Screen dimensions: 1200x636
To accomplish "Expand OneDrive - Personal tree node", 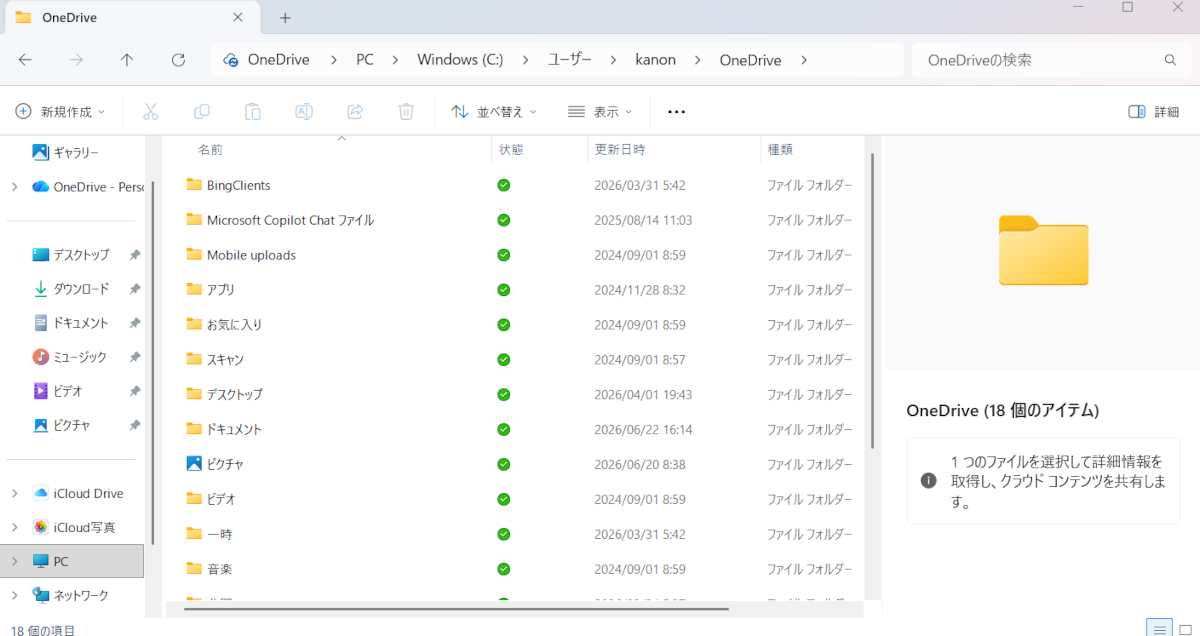I will point(14,187).
